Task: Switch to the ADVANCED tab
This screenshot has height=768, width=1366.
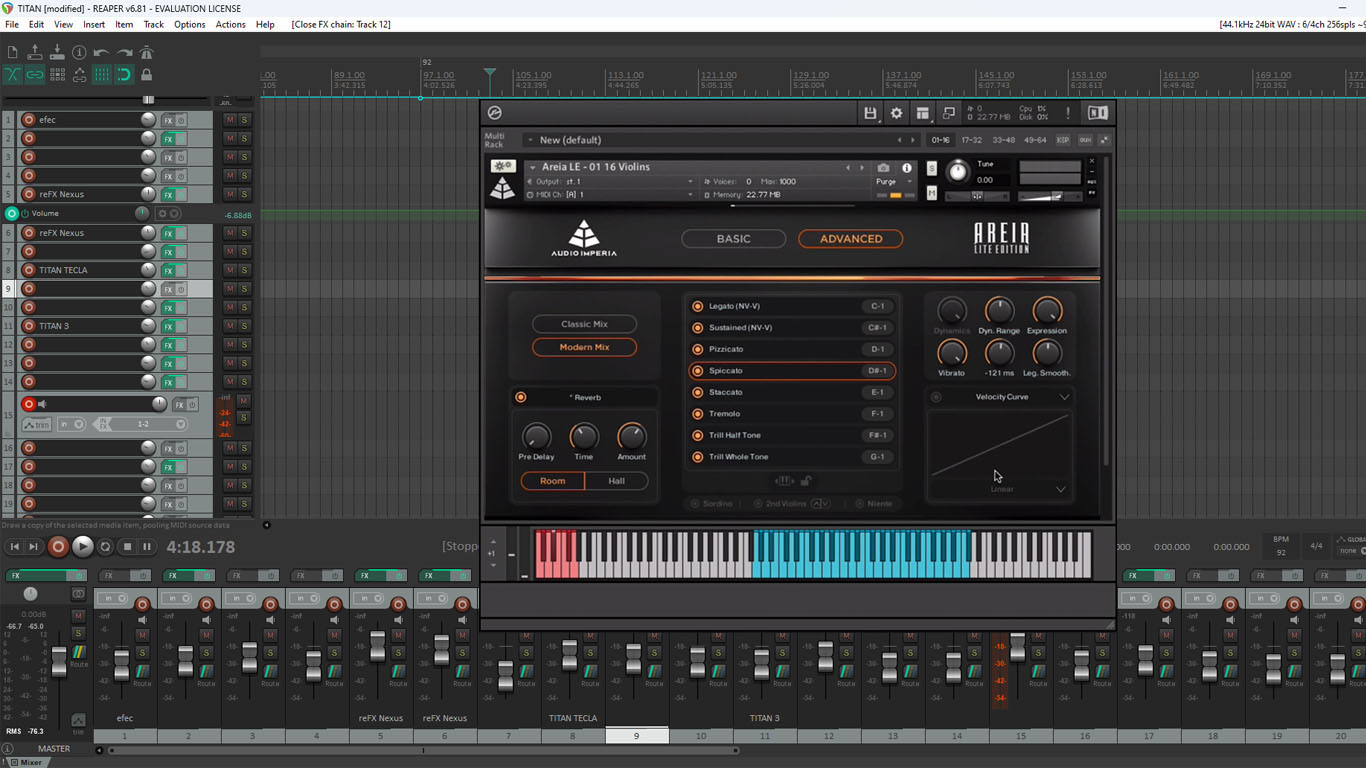Action: coord(851,239)
